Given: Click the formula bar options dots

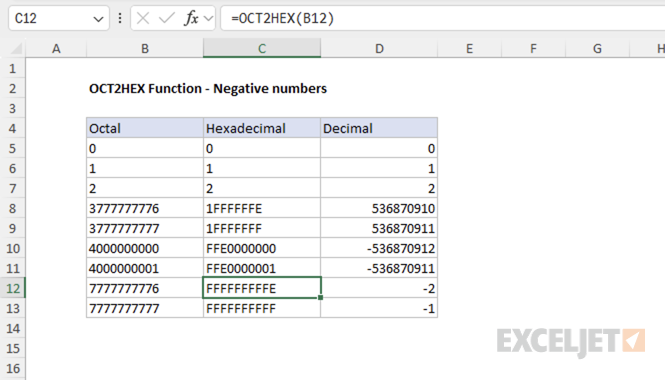Looking at the screenshot, I should coord(120,18).
